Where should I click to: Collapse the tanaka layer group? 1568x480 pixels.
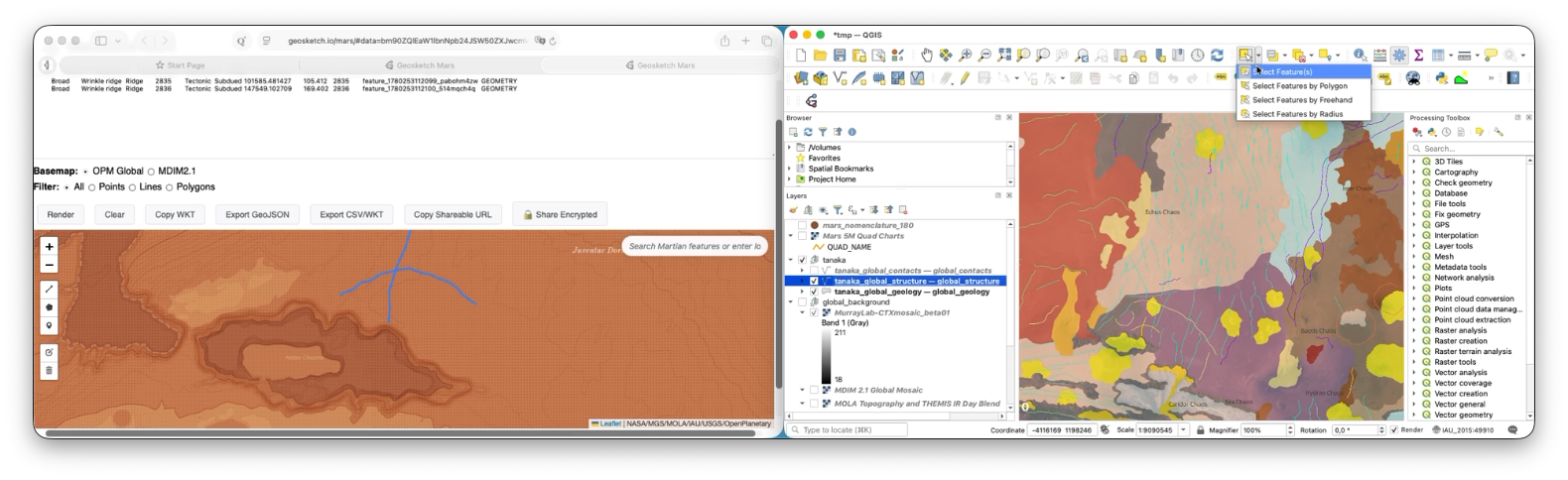(791, 260)
